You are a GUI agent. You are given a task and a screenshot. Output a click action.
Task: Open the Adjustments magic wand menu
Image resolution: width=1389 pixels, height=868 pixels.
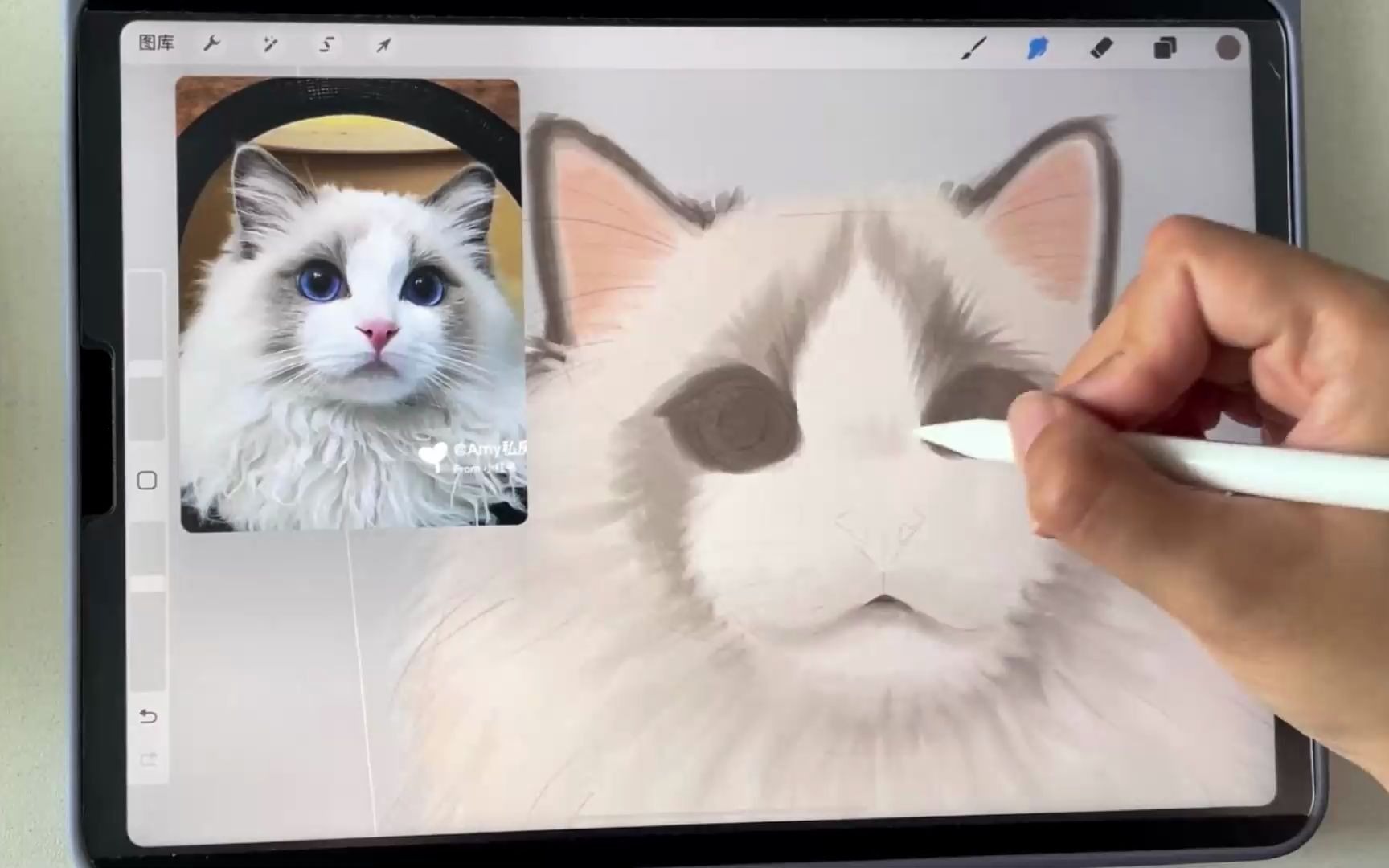pyautogui.click(x=269, y=44)
